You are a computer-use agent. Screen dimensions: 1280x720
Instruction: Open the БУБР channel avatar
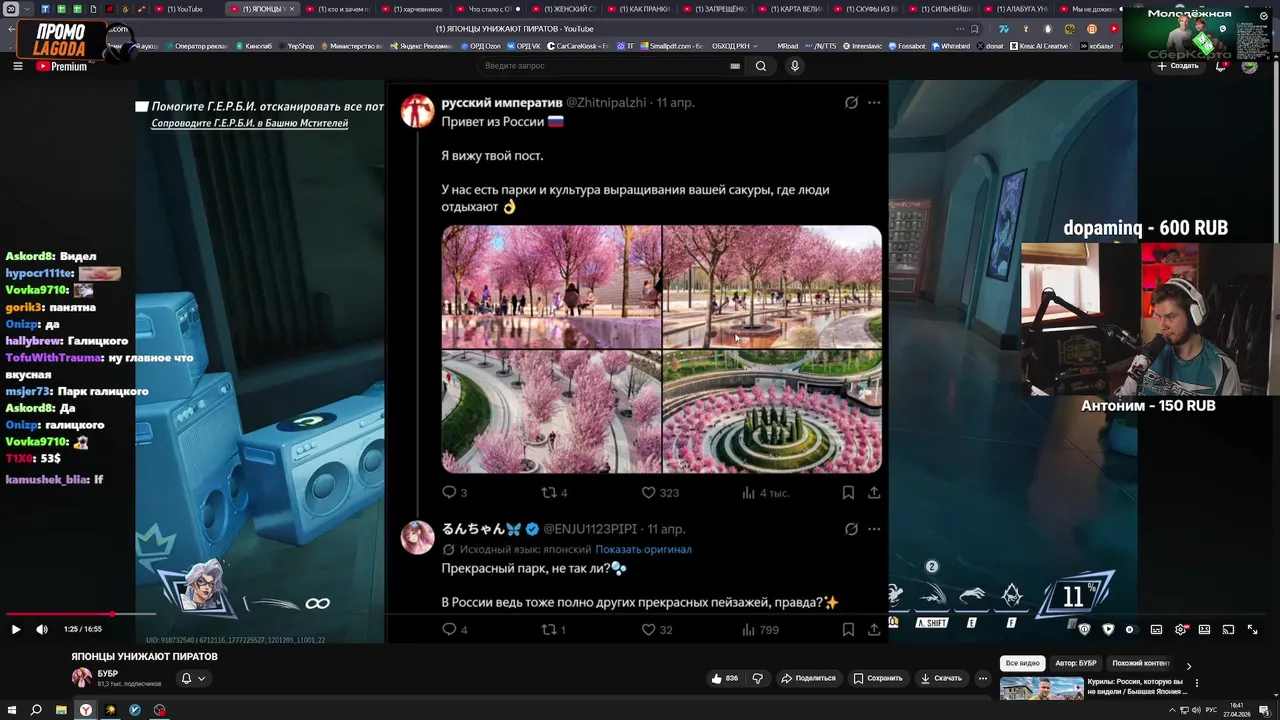(x=81, y=677)
